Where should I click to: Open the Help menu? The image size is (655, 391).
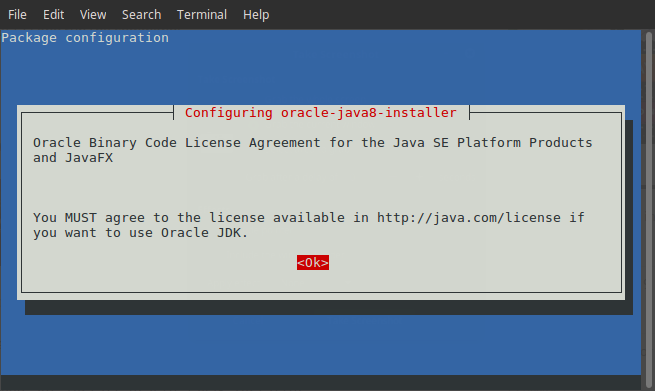pos(256,15)
